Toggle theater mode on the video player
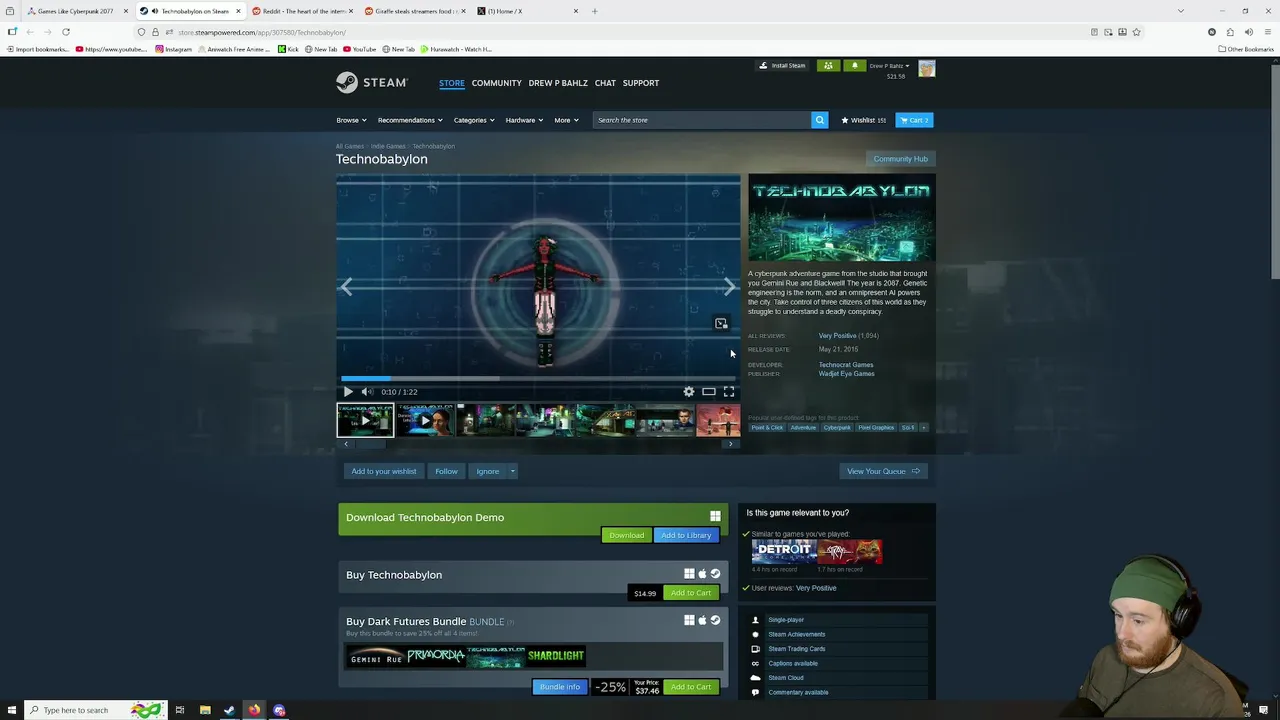 708,392
